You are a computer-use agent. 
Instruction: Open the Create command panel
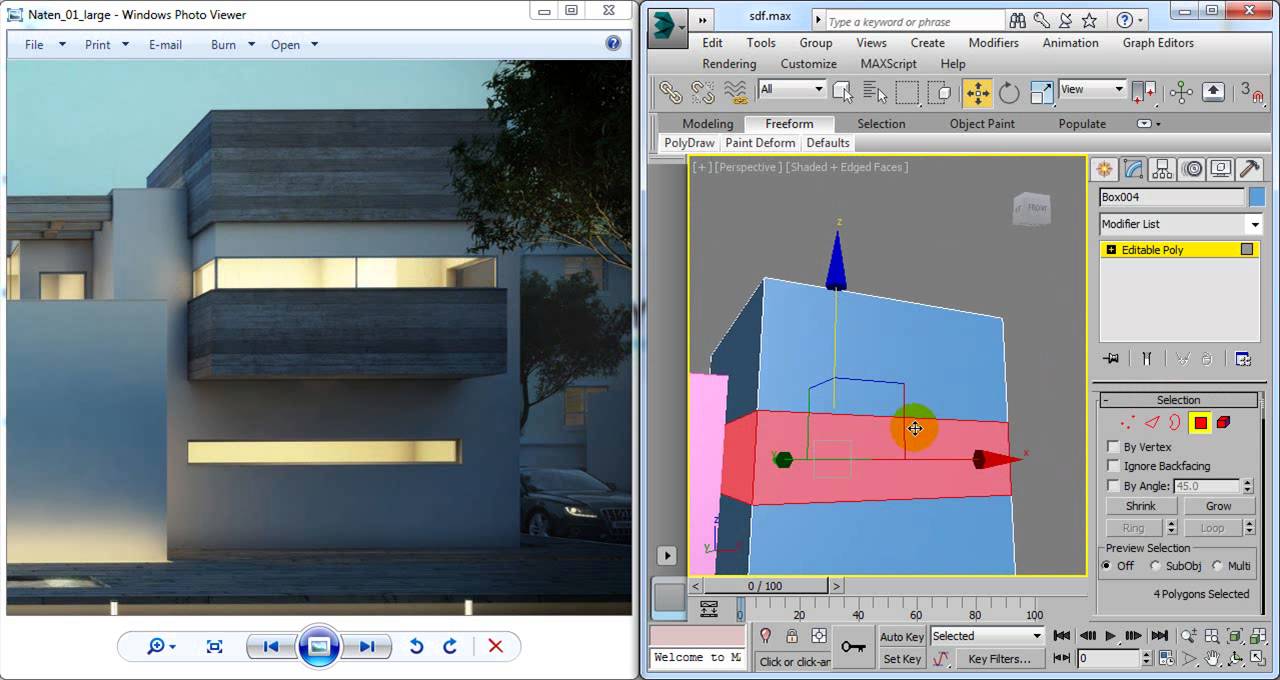[x=1104, y=169]
